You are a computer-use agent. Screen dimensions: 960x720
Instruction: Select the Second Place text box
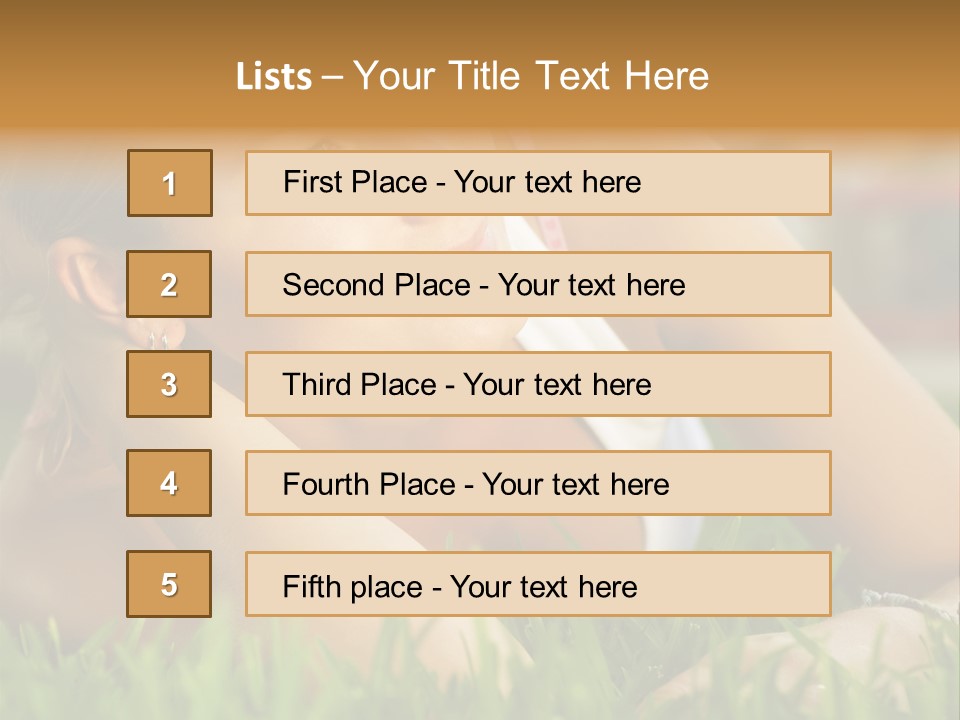point(538,285)
